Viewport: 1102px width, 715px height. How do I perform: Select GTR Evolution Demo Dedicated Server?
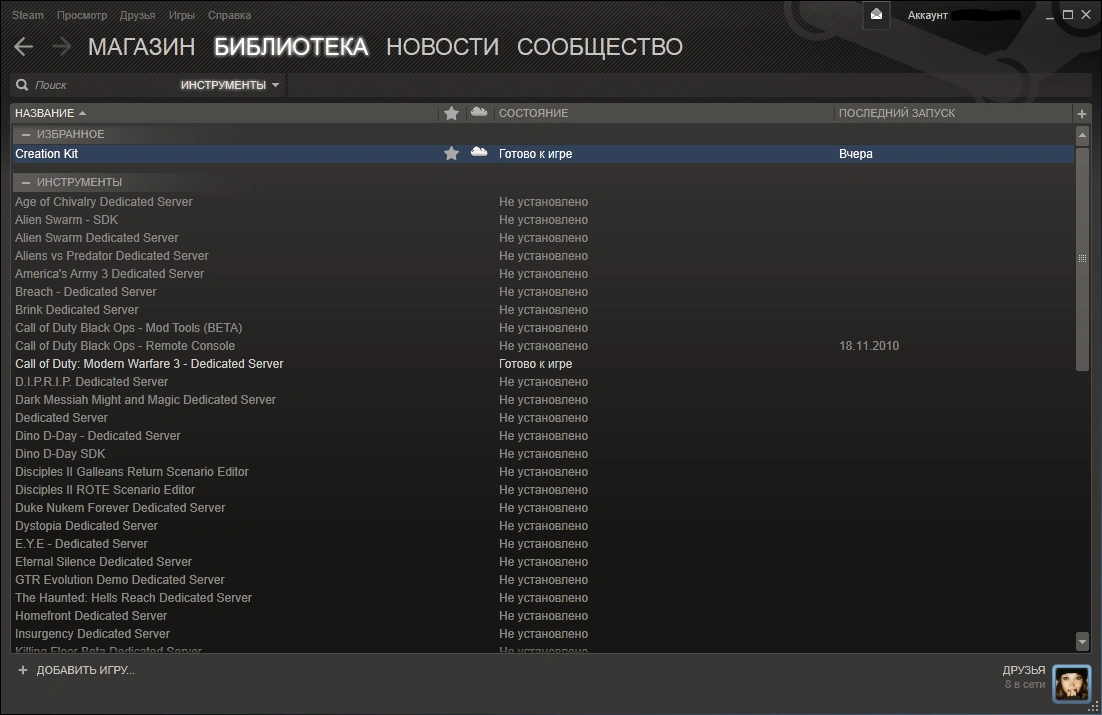click(119, 579)
